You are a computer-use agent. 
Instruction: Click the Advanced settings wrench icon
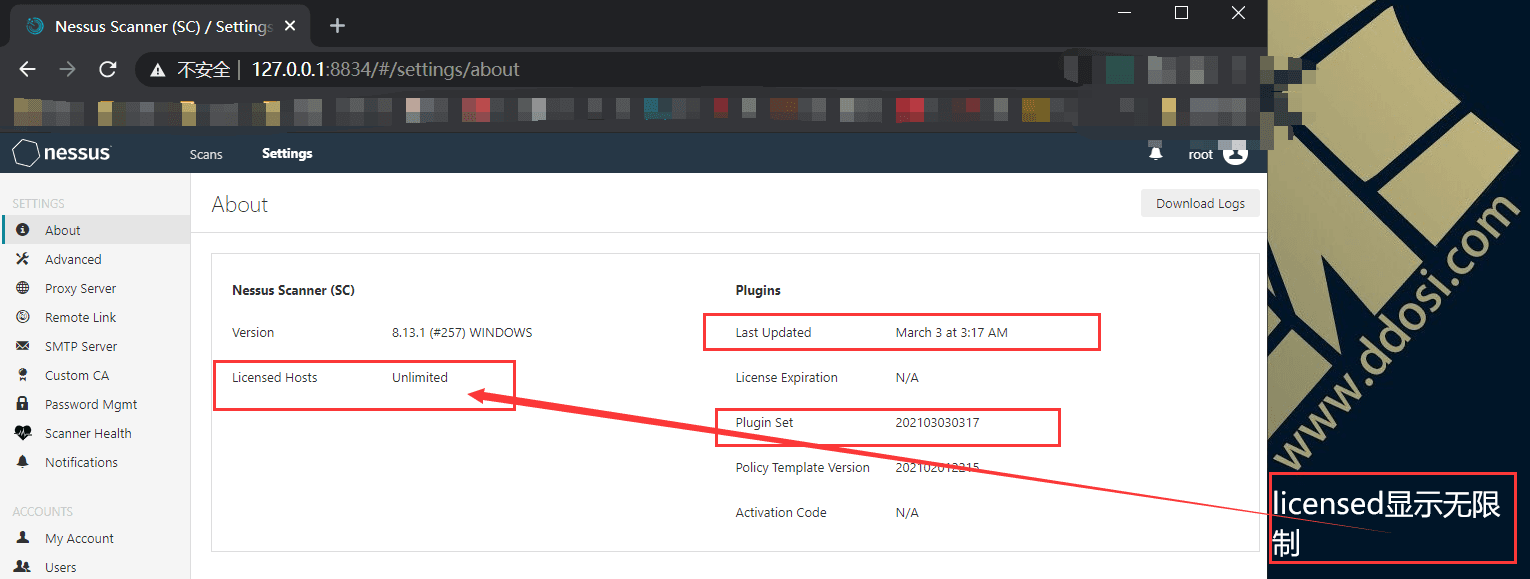click(x=23, y=259)
